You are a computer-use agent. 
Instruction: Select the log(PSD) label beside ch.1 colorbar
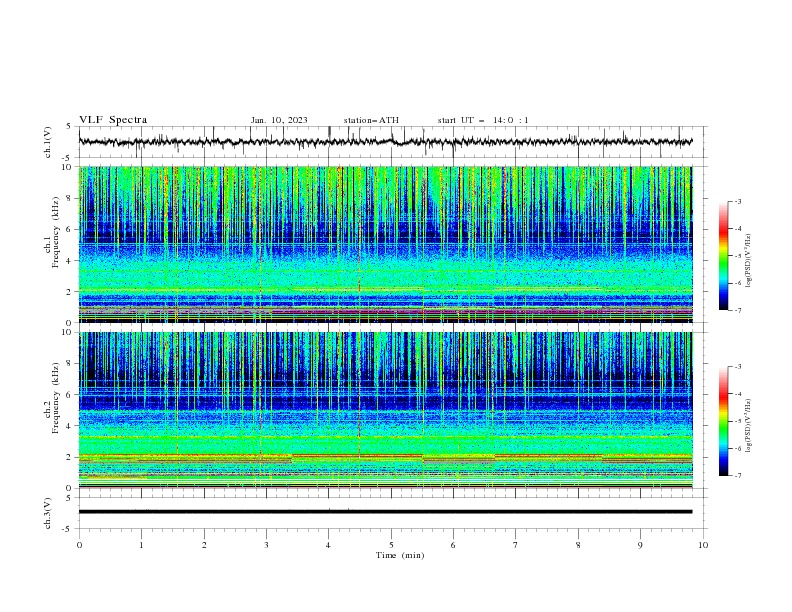point(749,261)
